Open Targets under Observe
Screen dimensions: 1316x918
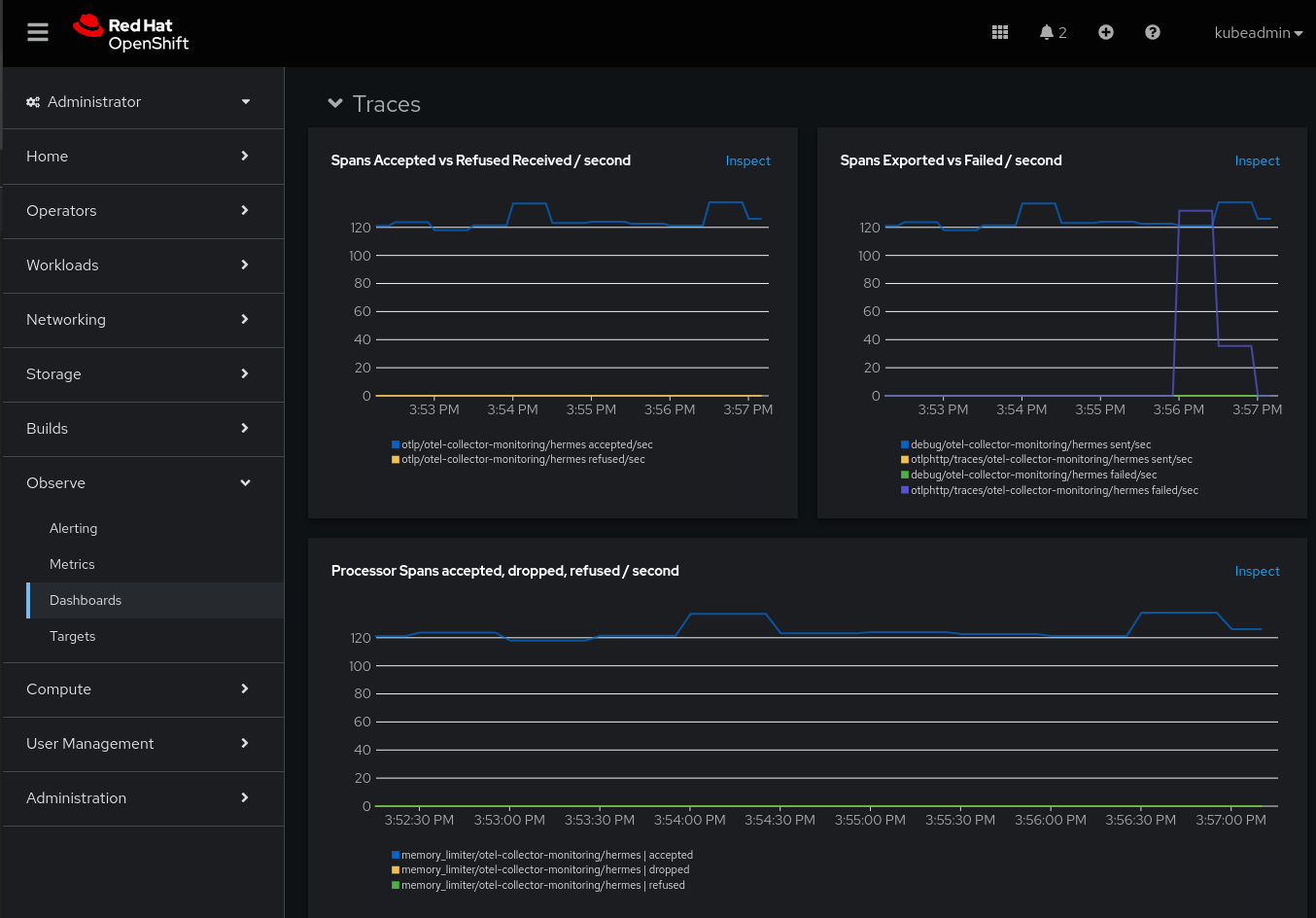tap(73, 636)
